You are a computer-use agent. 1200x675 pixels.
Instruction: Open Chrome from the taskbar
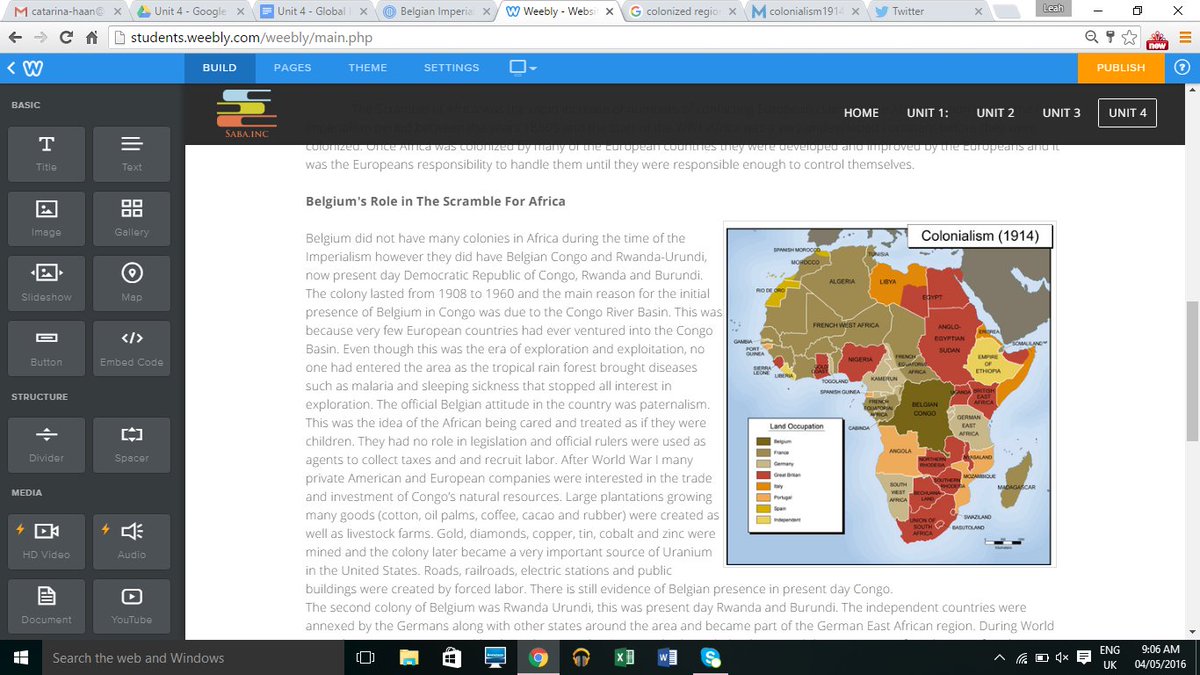point(538,657)
